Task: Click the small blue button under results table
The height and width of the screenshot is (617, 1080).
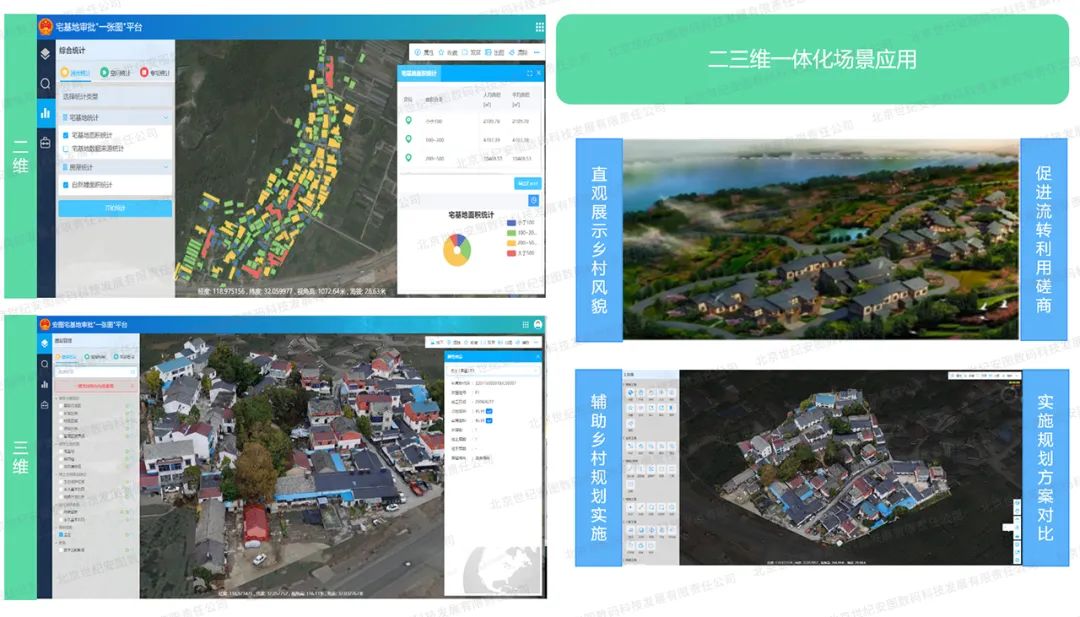Action: [x=527, y=184]
